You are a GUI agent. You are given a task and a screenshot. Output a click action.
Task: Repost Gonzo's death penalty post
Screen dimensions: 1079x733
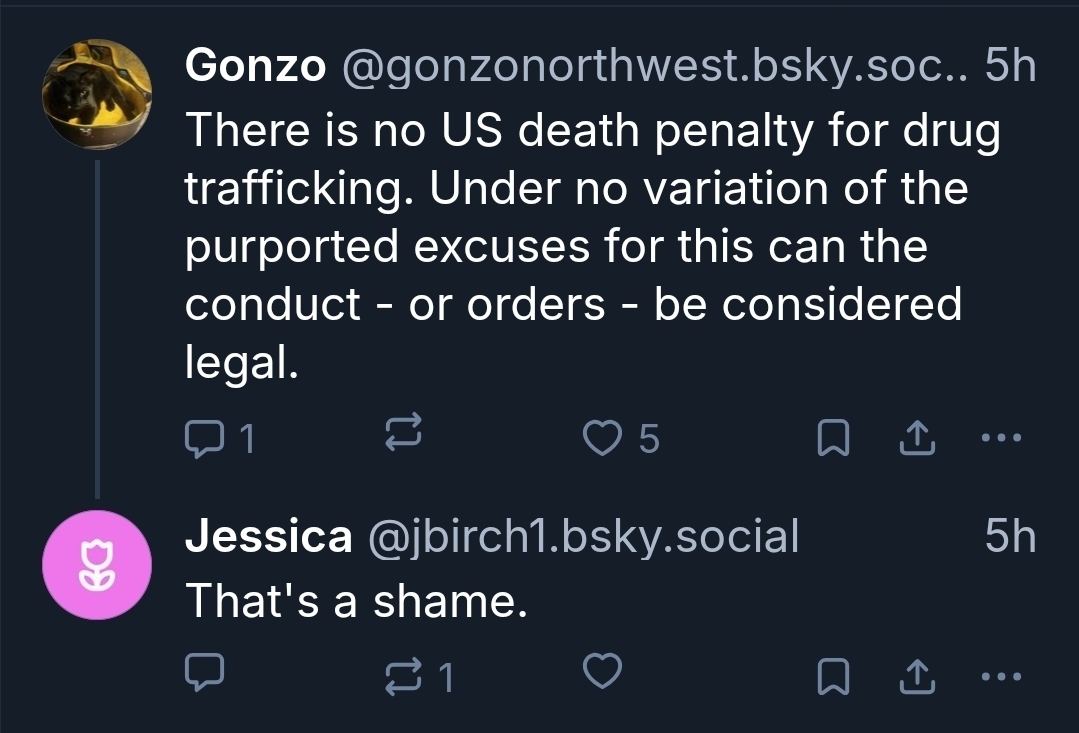pos(404,437)
